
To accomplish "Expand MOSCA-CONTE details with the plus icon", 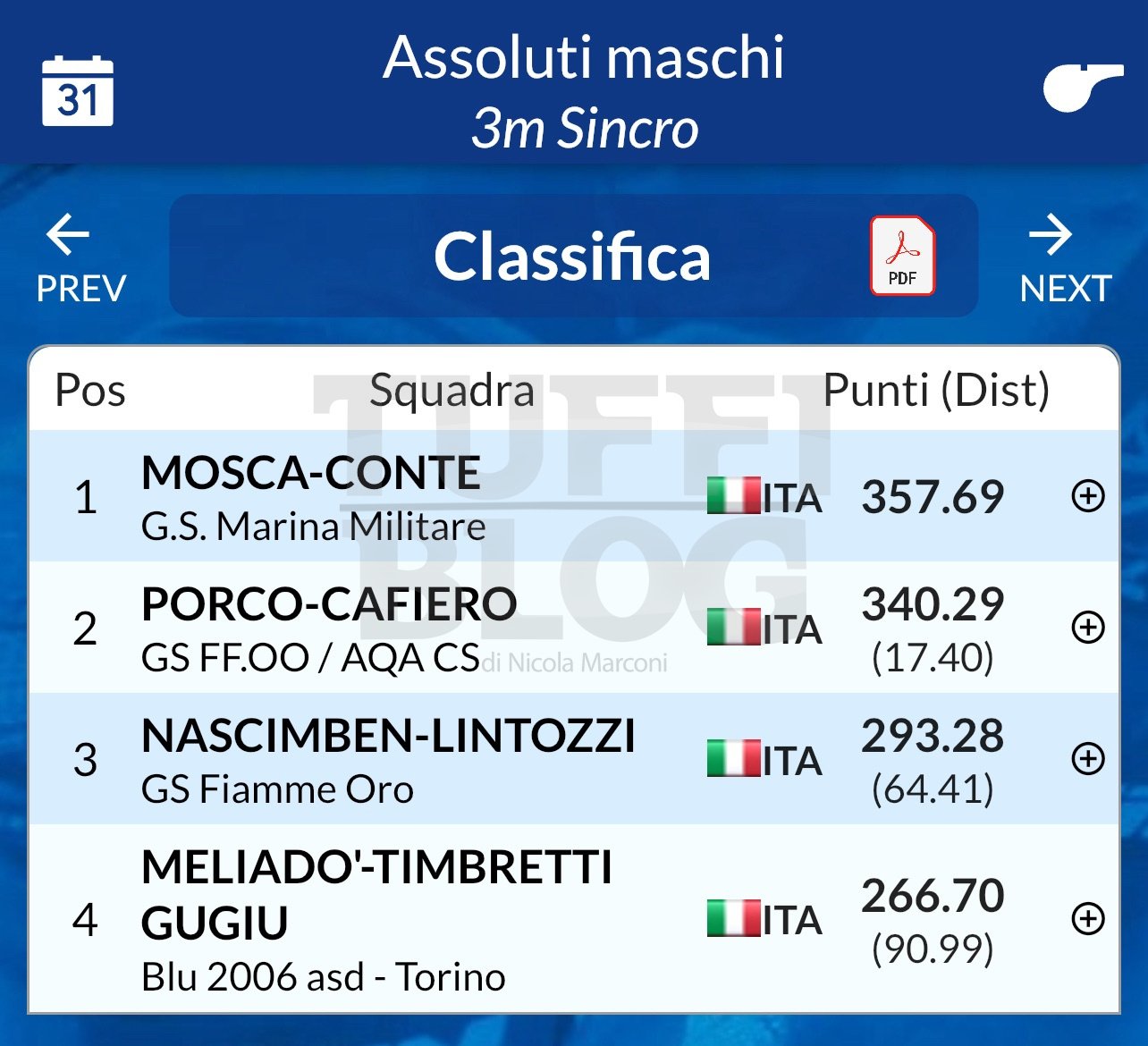I will (1088, 495).
